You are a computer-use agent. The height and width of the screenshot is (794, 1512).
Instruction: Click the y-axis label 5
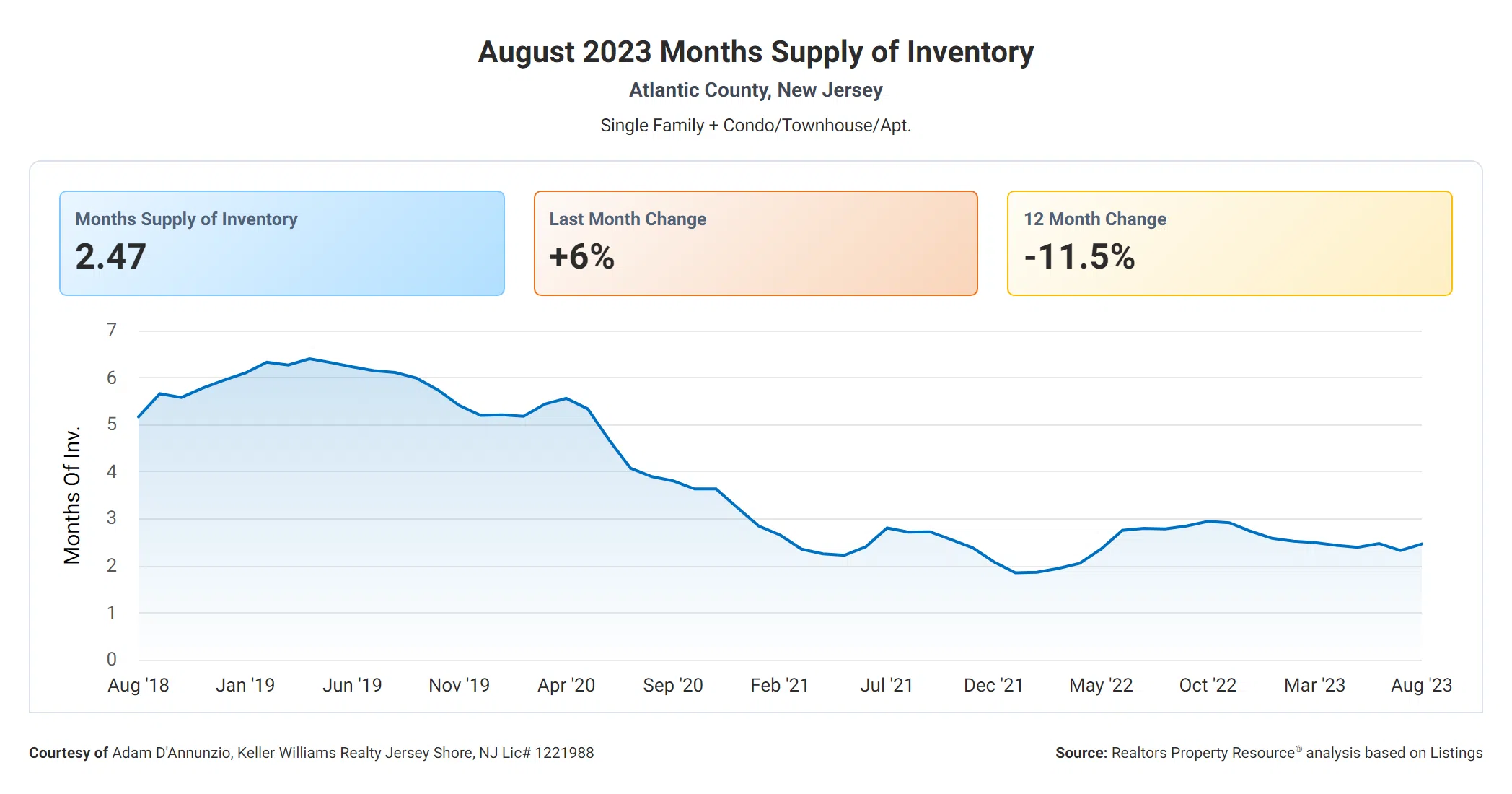click(111, 424)
